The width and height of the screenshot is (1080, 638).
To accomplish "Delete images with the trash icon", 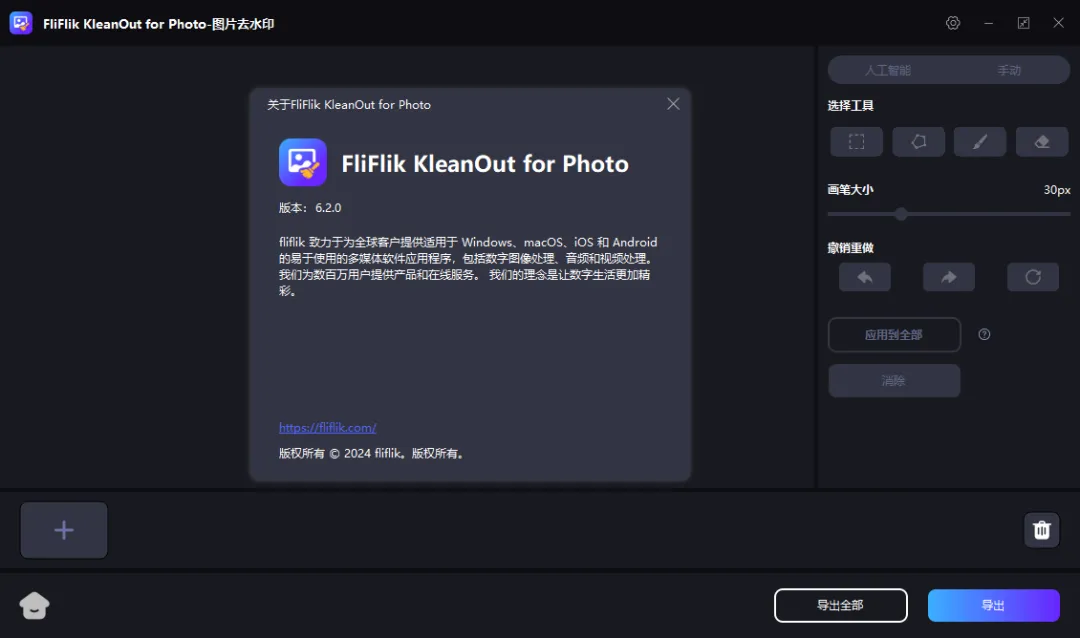I will [x=1041, y=530].
